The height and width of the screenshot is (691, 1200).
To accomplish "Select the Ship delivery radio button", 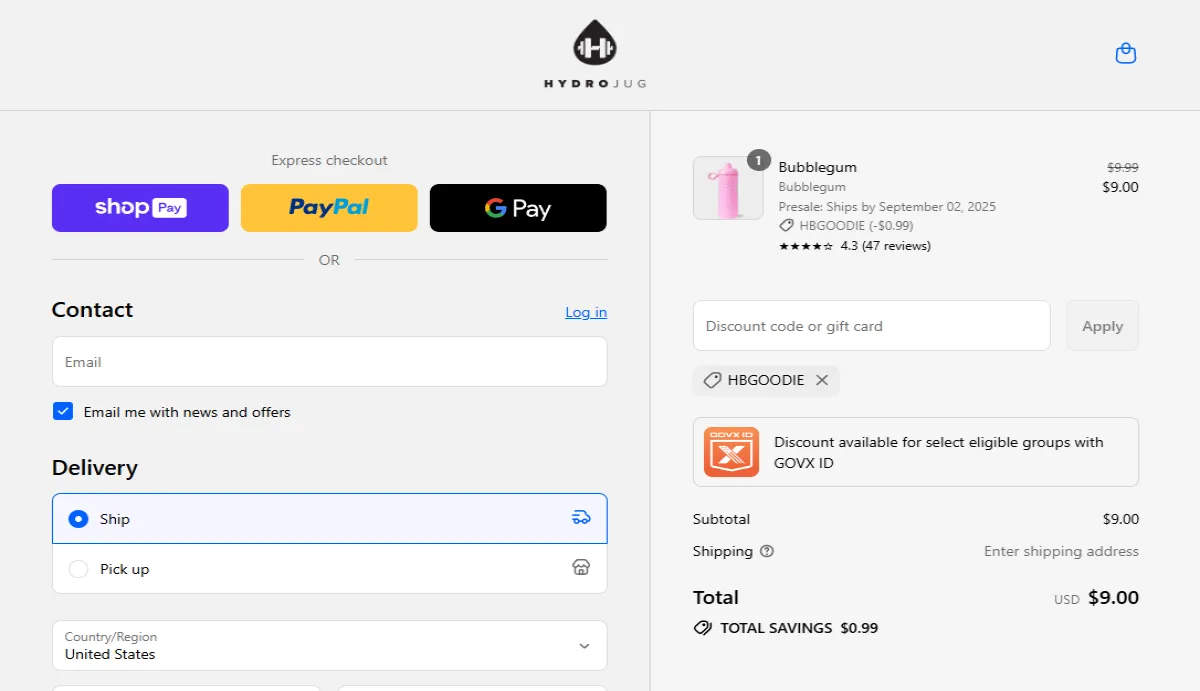I will (78, 519).
